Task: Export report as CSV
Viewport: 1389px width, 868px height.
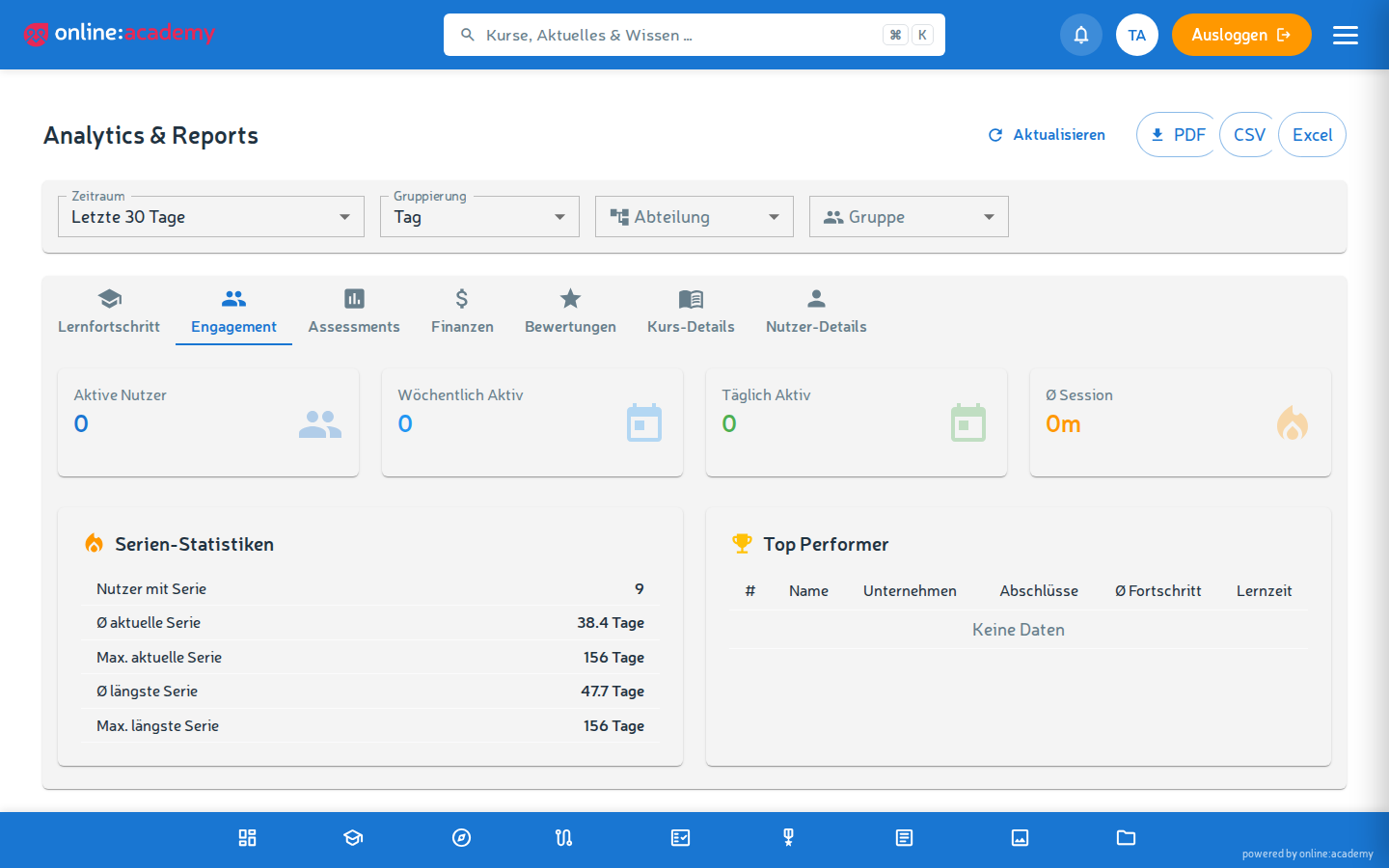Action: tap(1249, 135)
